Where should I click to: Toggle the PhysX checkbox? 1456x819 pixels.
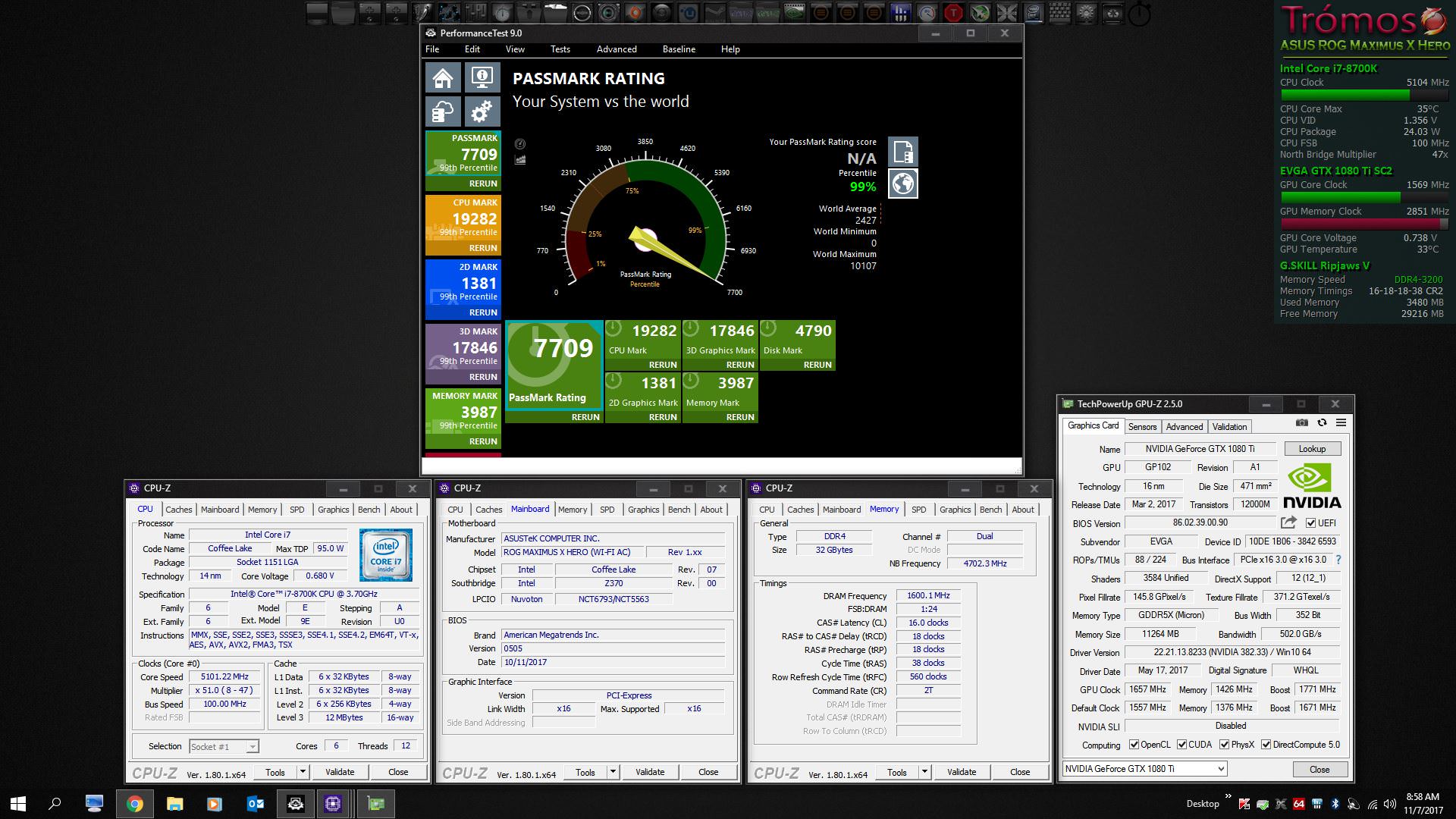pyautogui.click(x=1224, y=745)
